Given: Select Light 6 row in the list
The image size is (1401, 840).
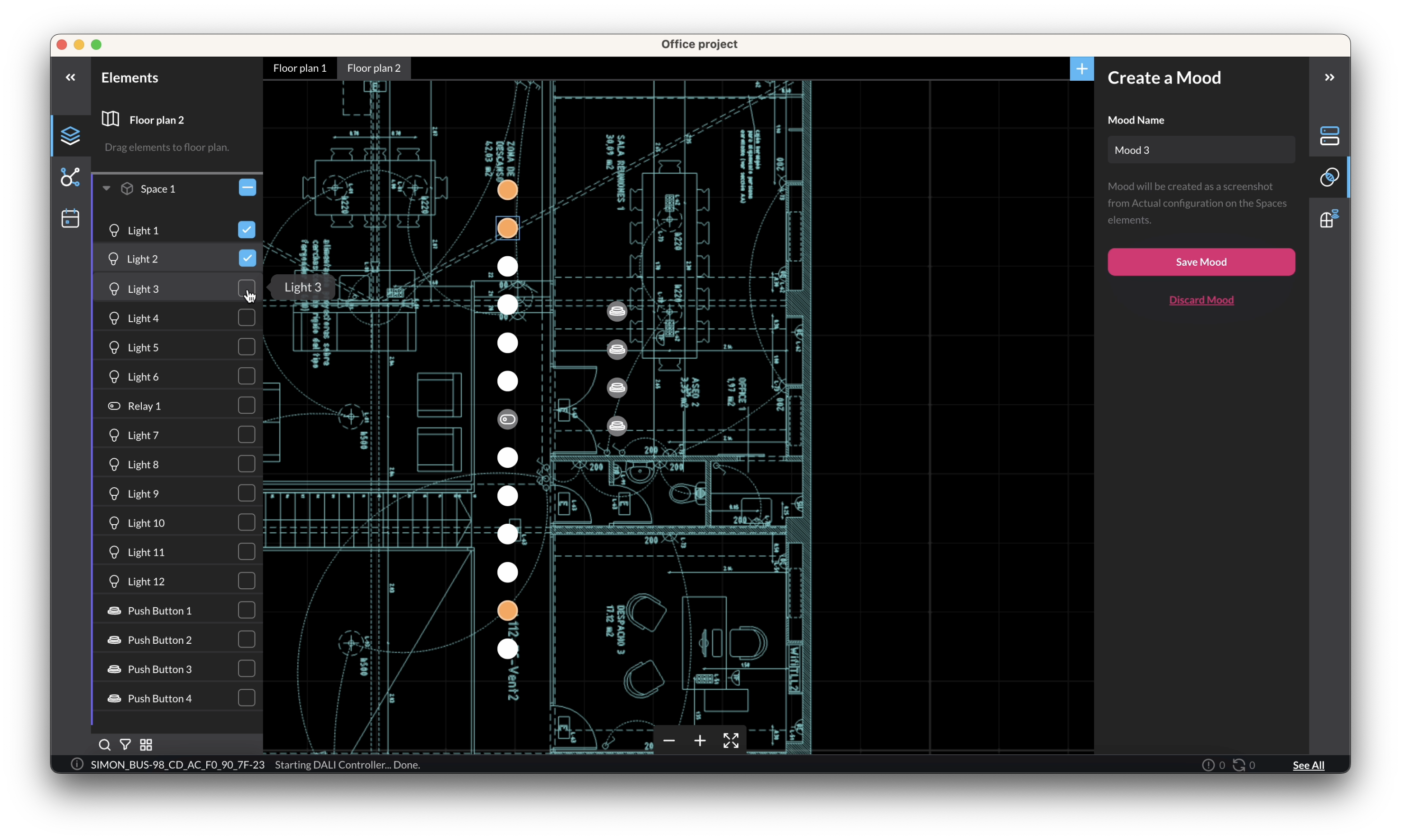Looking at the screenshot, I should [x=177, y=376].
